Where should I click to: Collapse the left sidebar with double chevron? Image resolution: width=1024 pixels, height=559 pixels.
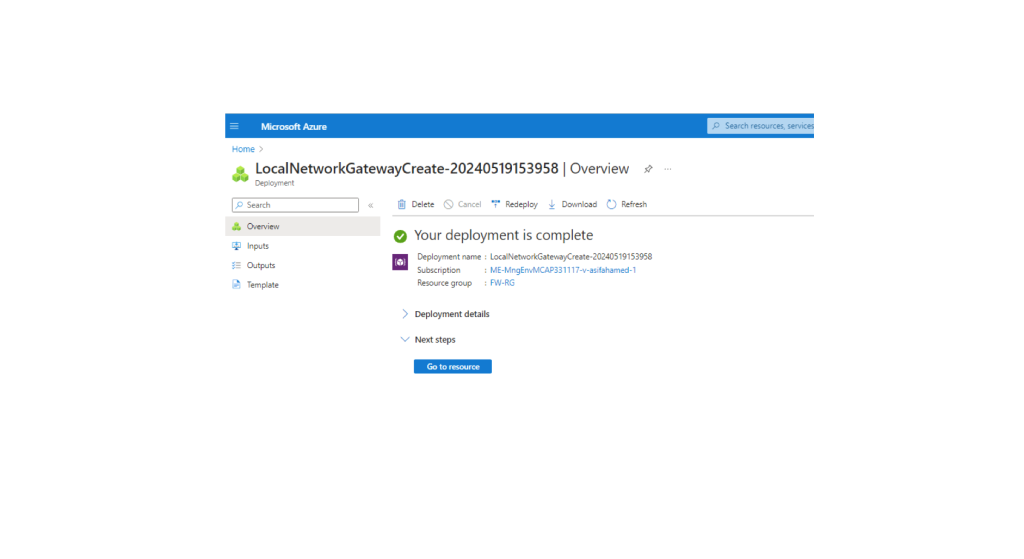pos(371,205)
